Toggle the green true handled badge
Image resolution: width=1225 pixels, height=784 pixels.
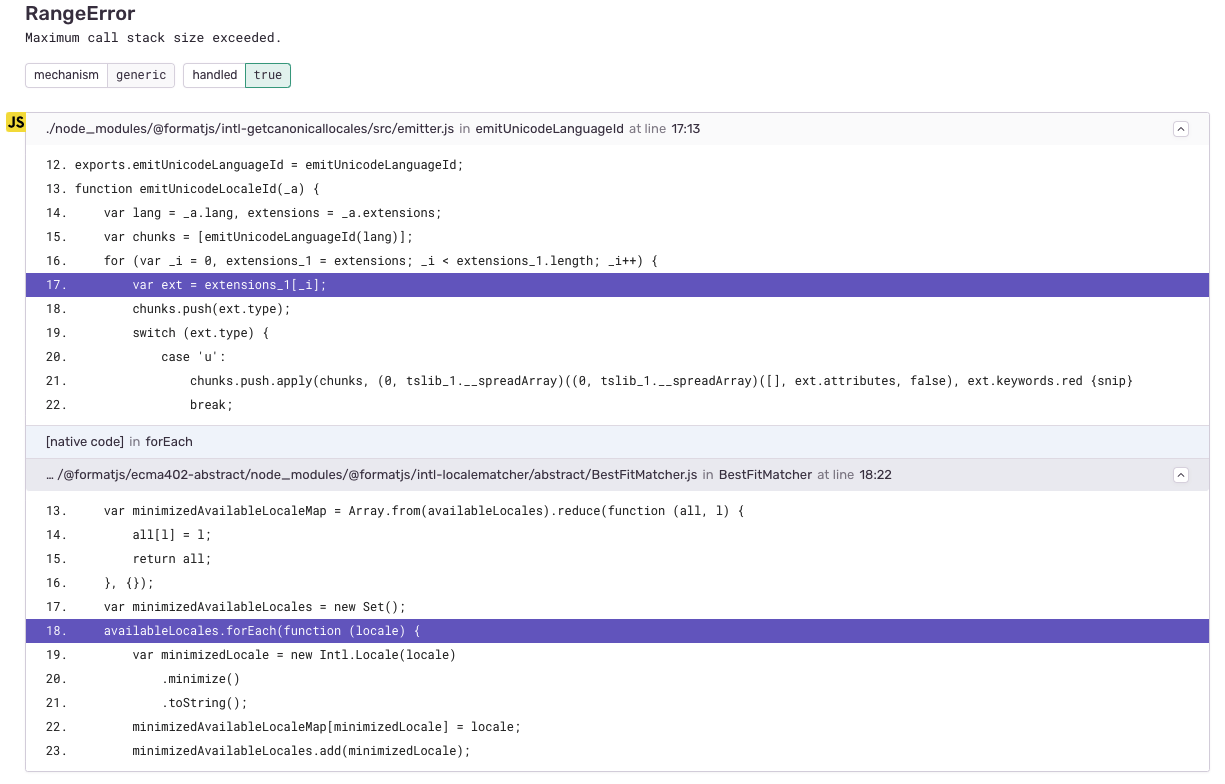tap(267, 75)
